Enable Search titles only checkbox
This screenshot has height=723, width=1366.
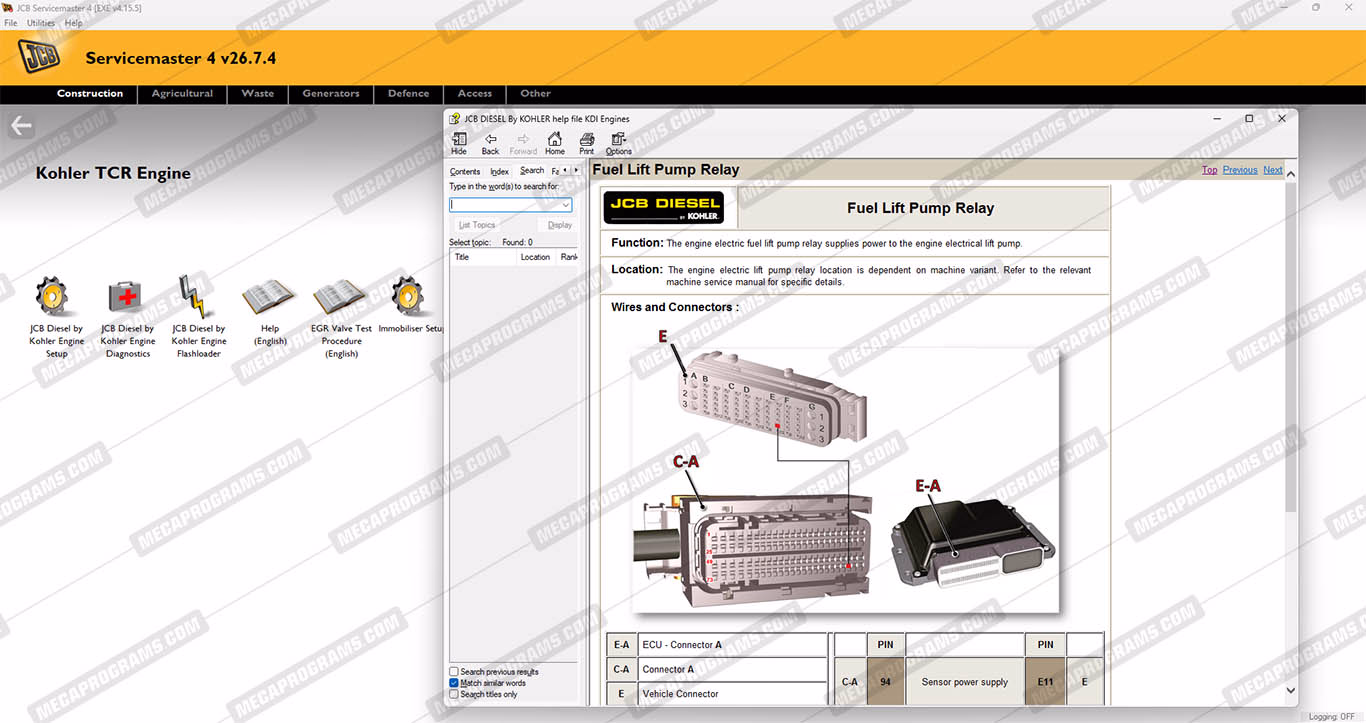coord(454,694)
